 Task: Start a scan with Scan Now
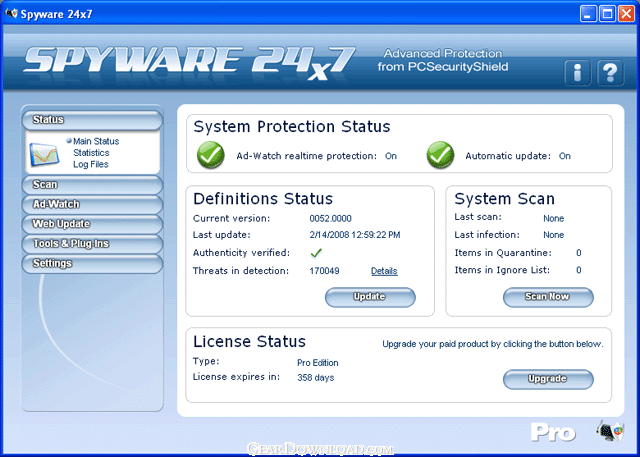coord(548,297)
